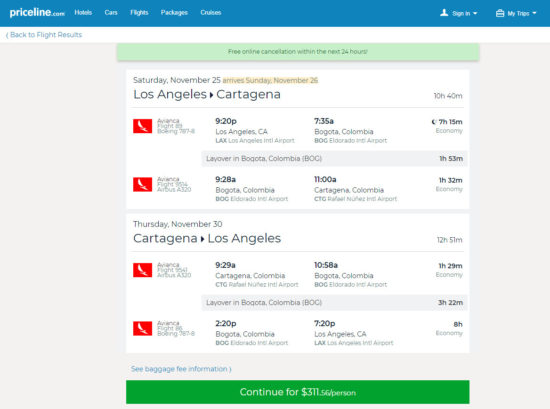Open See baggage fee information link
Screen dimensions: 550x409
pyautogui.click(x=181, y=369)
